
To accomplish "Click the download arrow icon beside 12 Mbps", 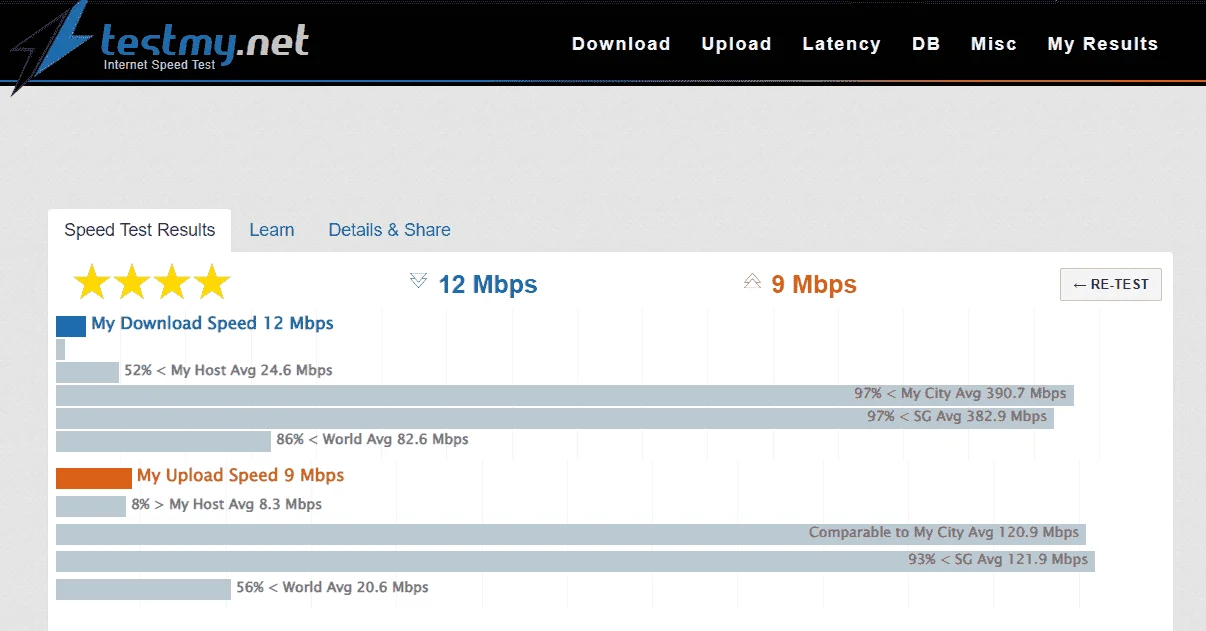I will tap(419, 282).
